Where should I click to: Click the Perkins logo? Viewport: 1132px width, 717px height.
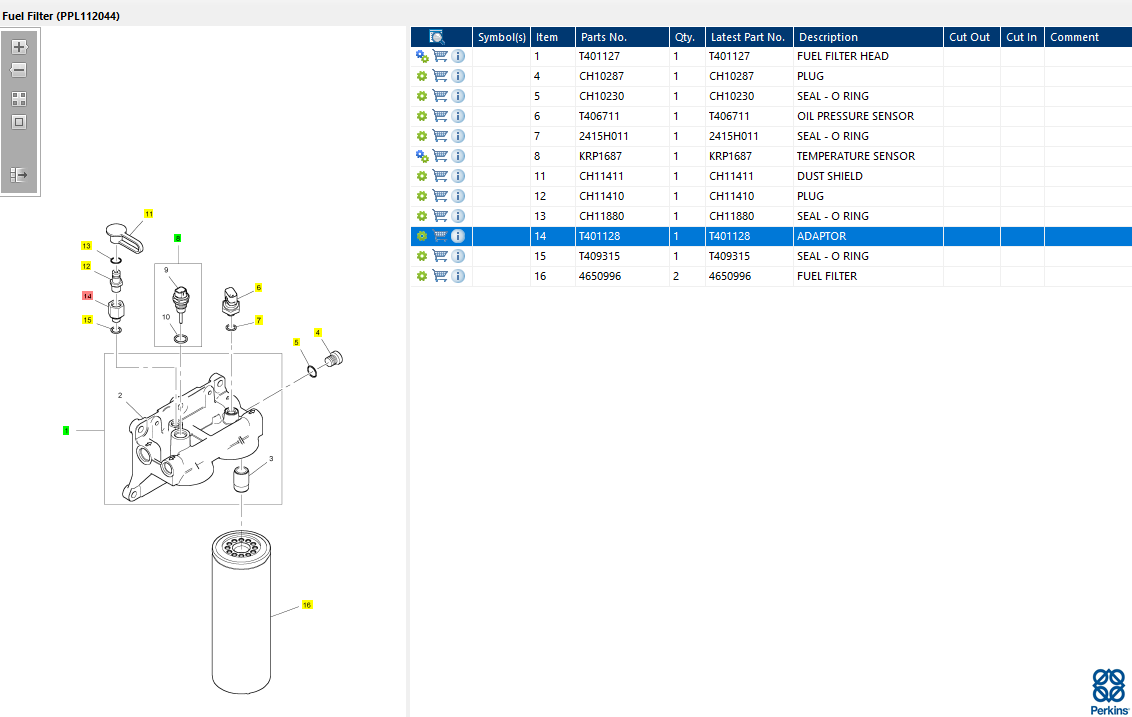(x=1109, y=692)
